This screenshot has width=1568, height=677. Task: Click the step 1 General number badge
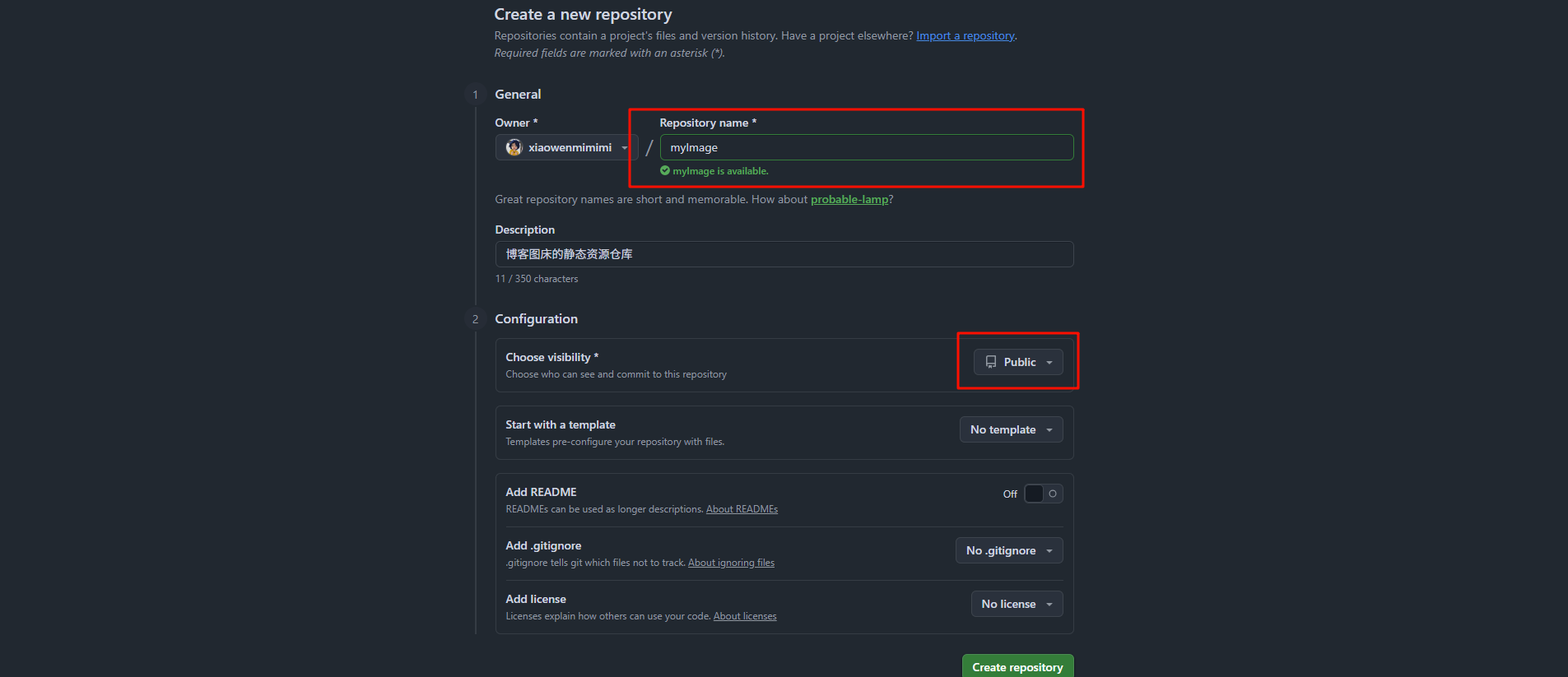point(475,95)
